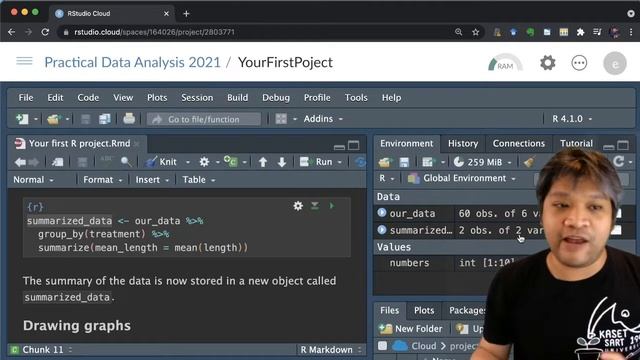Screen dimensions: 640x360
Task: Open the more actions ellipsis button
Action: [x=579, y=63]
